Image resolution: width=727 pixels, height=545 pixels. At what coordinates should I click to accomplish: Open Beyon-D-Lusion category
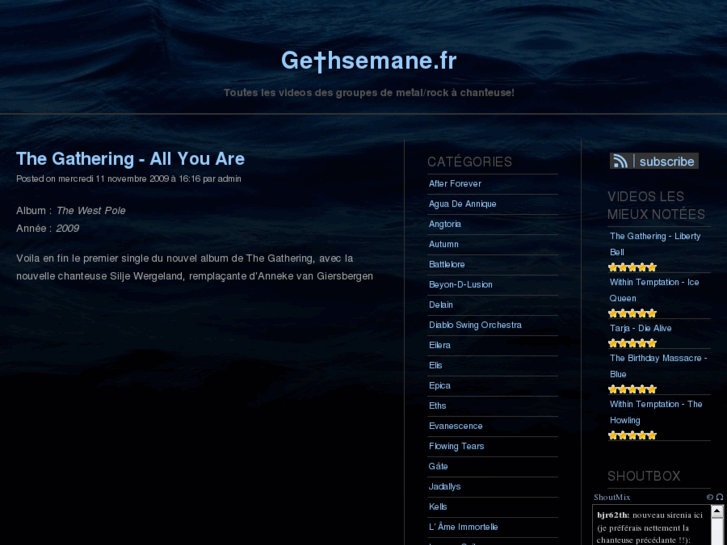click(460, 284)
